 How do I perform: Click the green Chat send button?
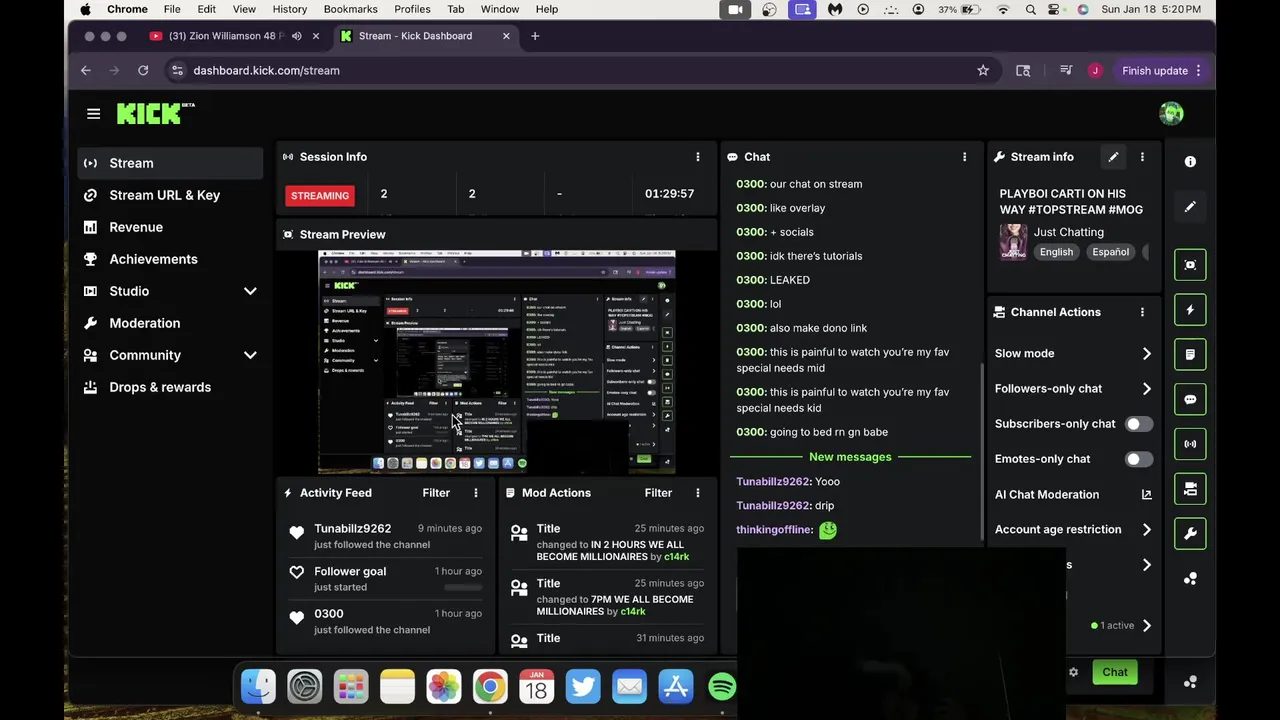(x=1115, y=672)
